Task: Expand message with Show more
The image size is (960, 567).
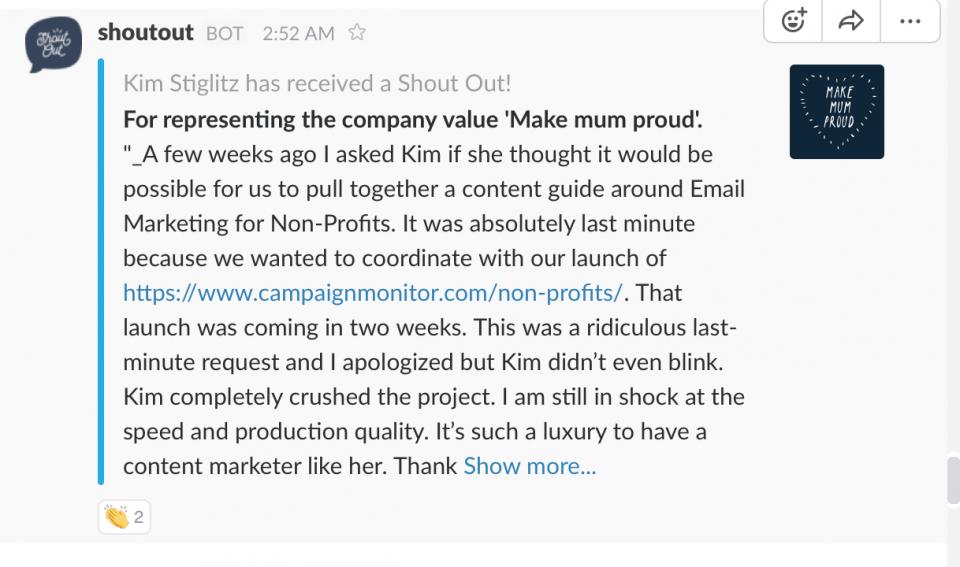Action: [530, 466]
